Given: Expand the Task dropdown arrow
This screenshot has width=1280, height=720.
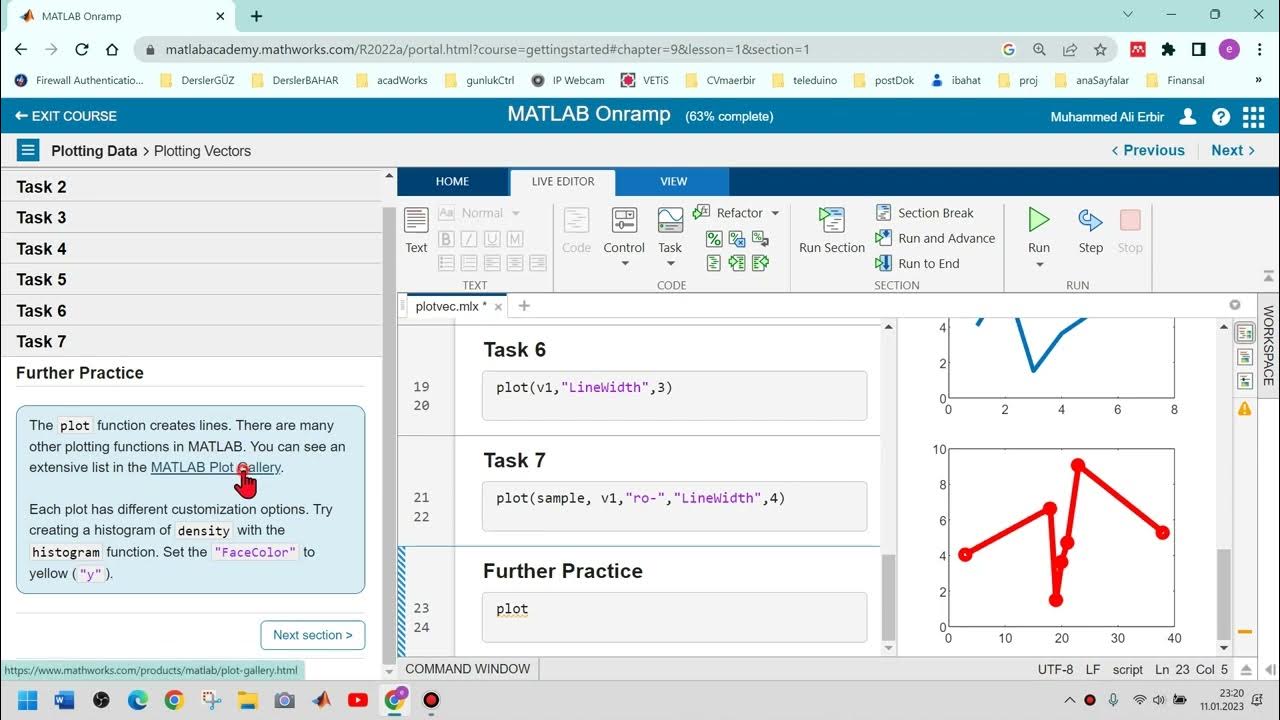Looking at the screenshot, I should point(670,264).
